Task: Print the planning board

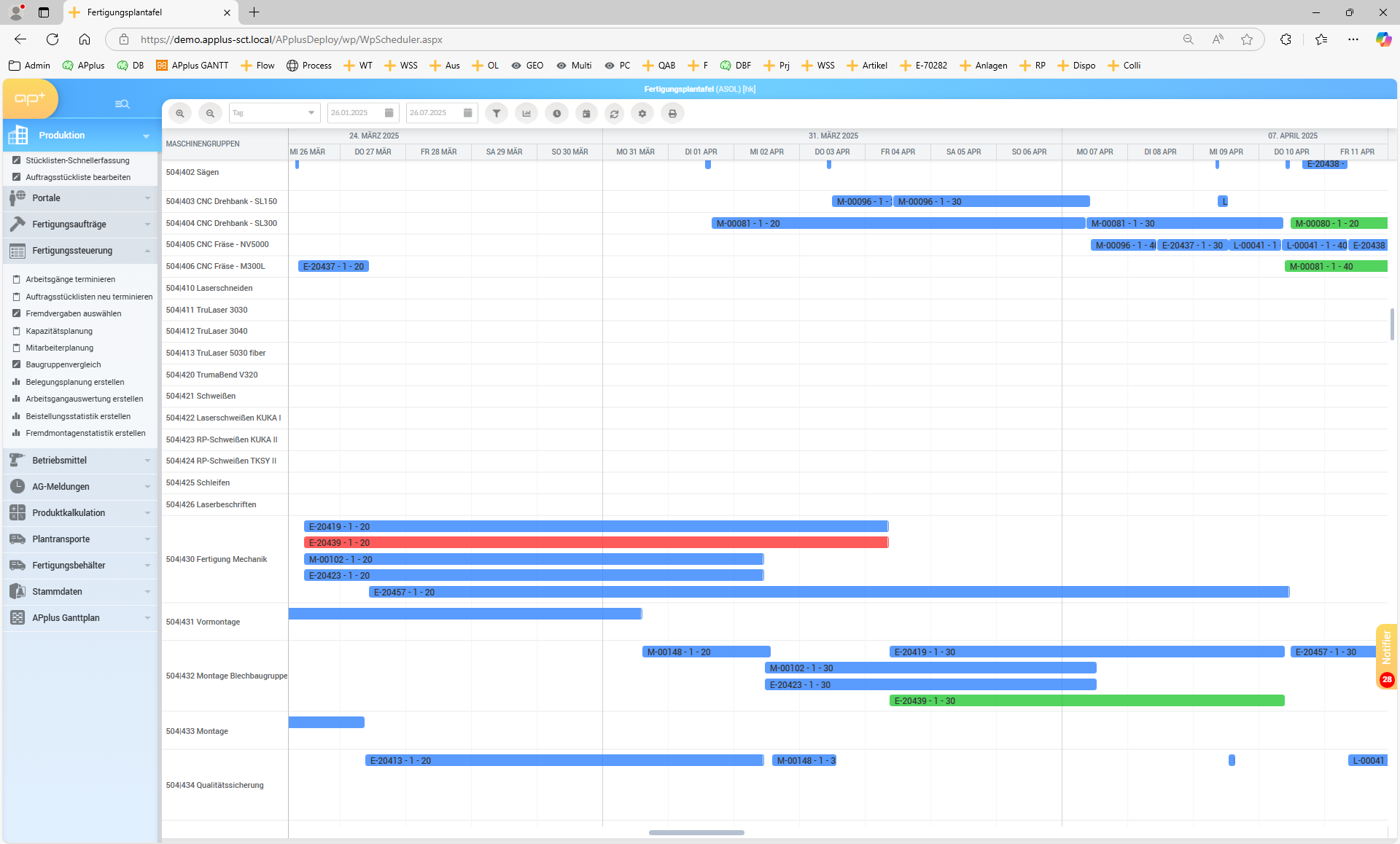Action: tap(672, 114)
